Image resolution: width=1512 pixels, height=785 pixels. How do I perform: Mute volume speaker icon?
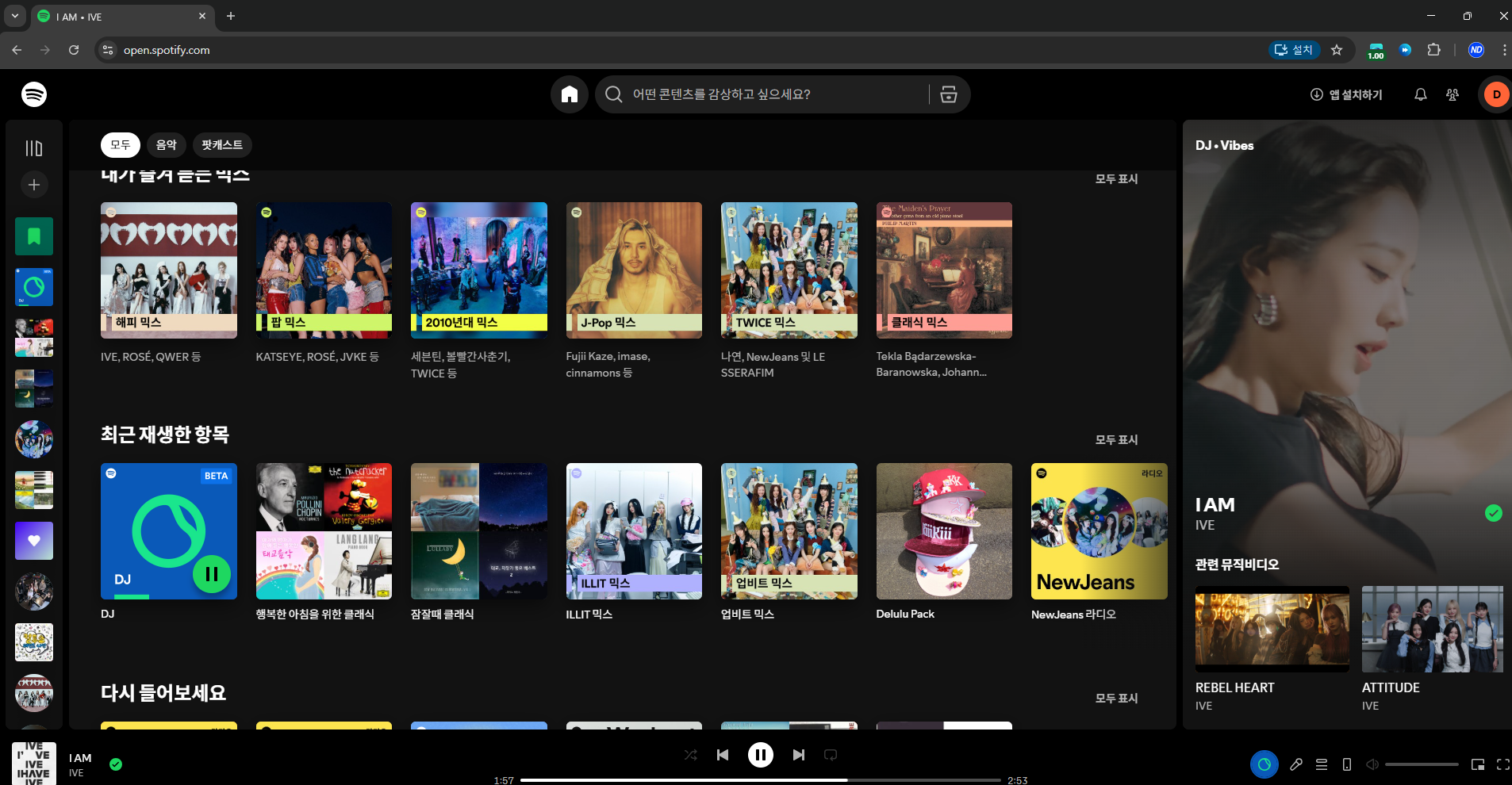(x=1372, y=764)
